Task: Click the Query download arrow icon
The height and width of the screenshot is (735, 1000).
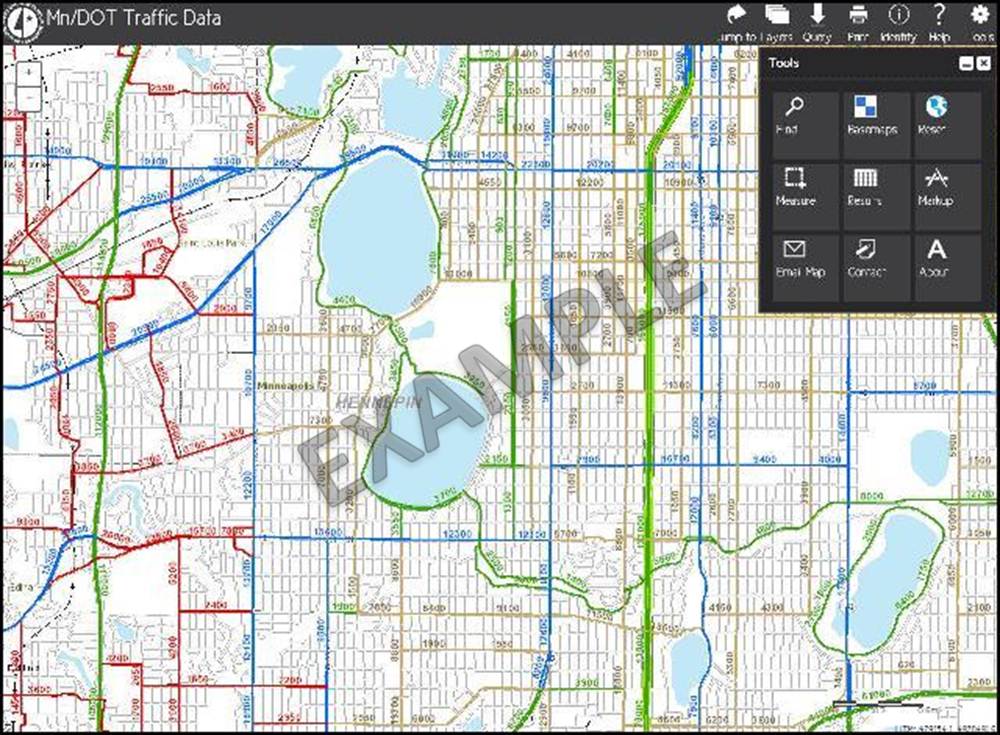Action: point(817,15)
